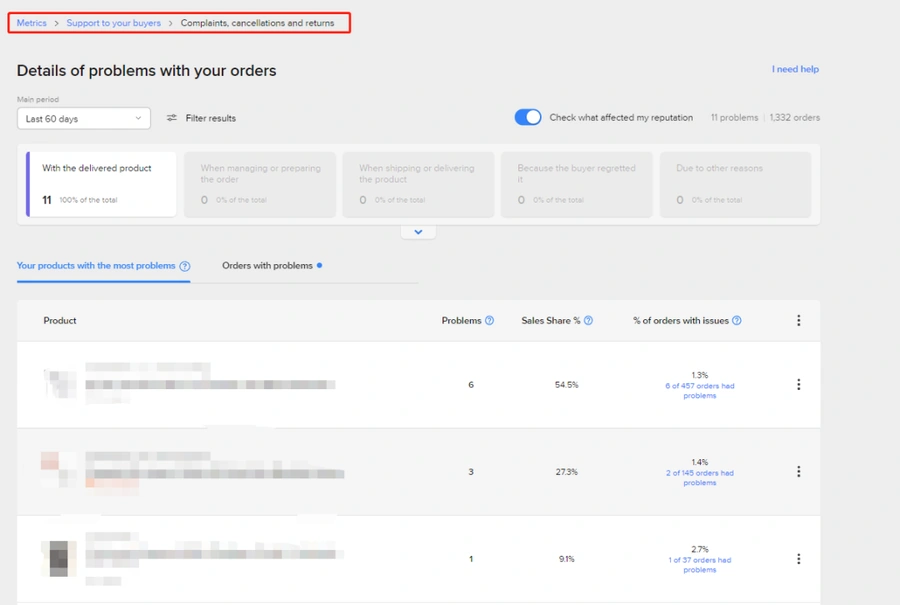Screen dimensions: 900x605
Task: Open the Support to your buyers breadcrumb
Action: pos(114,23)
